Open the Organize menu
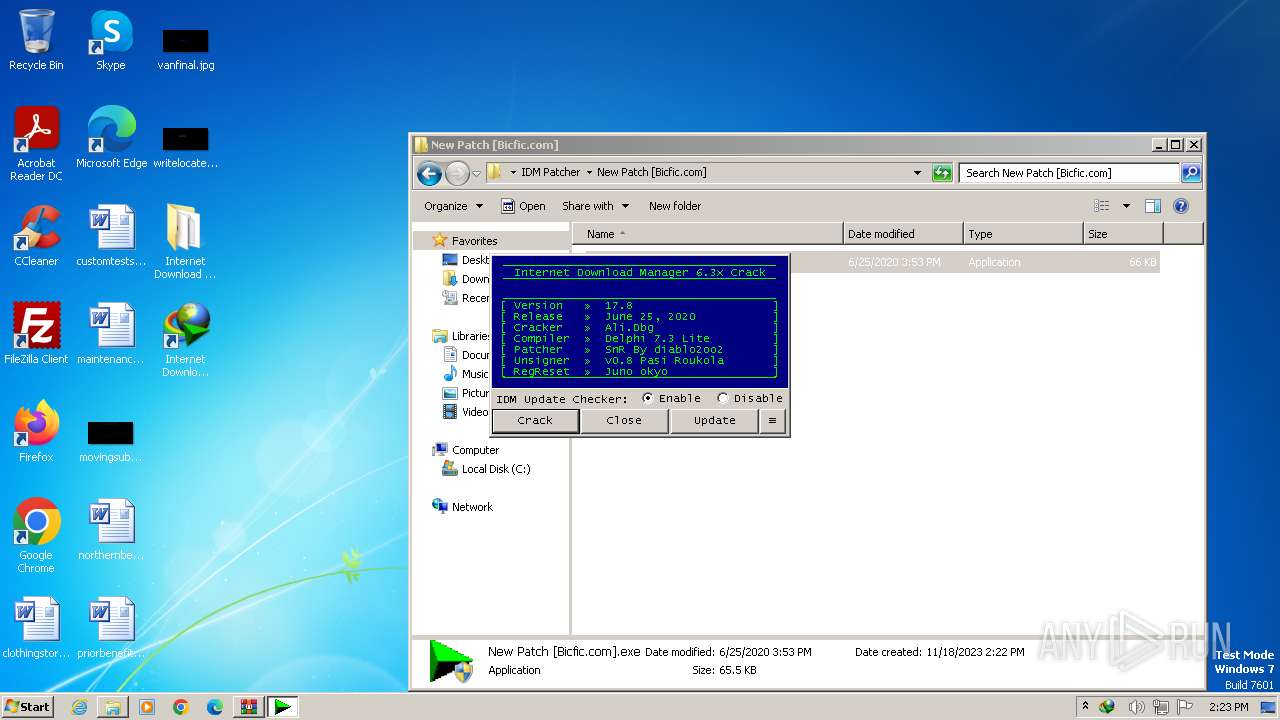The height and width of the screenshot is (720, 1280). (x=453, y=206)
